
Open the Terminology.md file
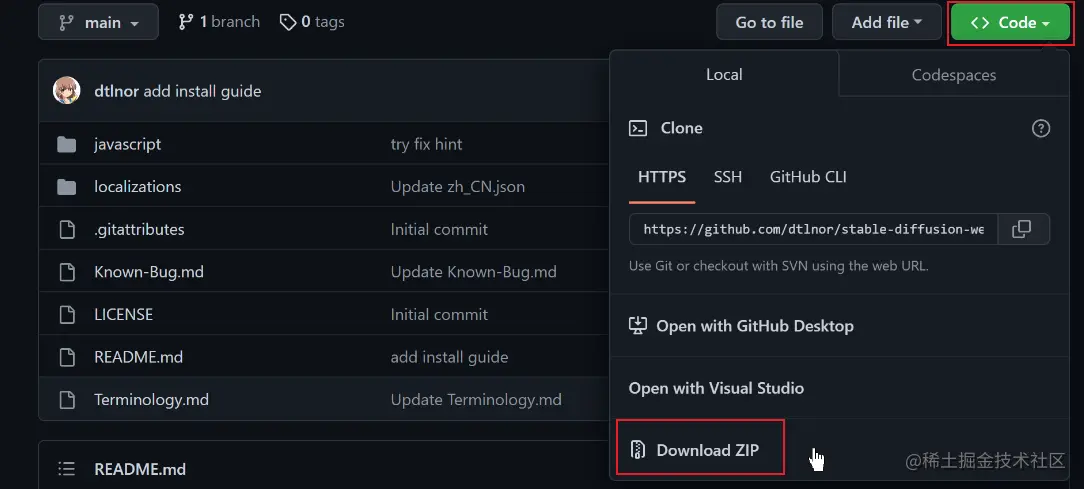(151, 400)
